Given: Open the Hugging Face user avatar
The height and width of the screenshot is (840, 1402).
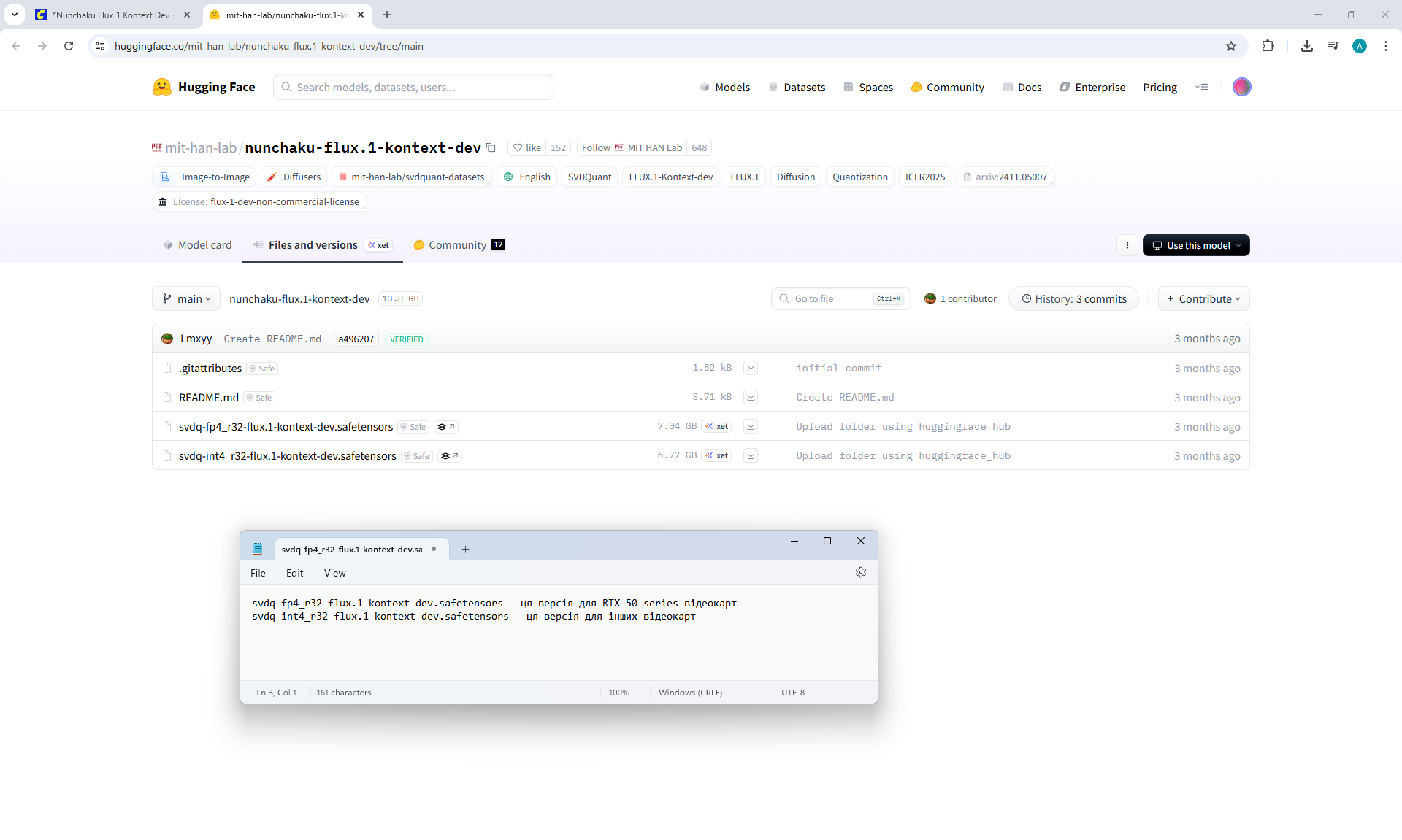Looking at the screenshot, I should (1241, 87).
